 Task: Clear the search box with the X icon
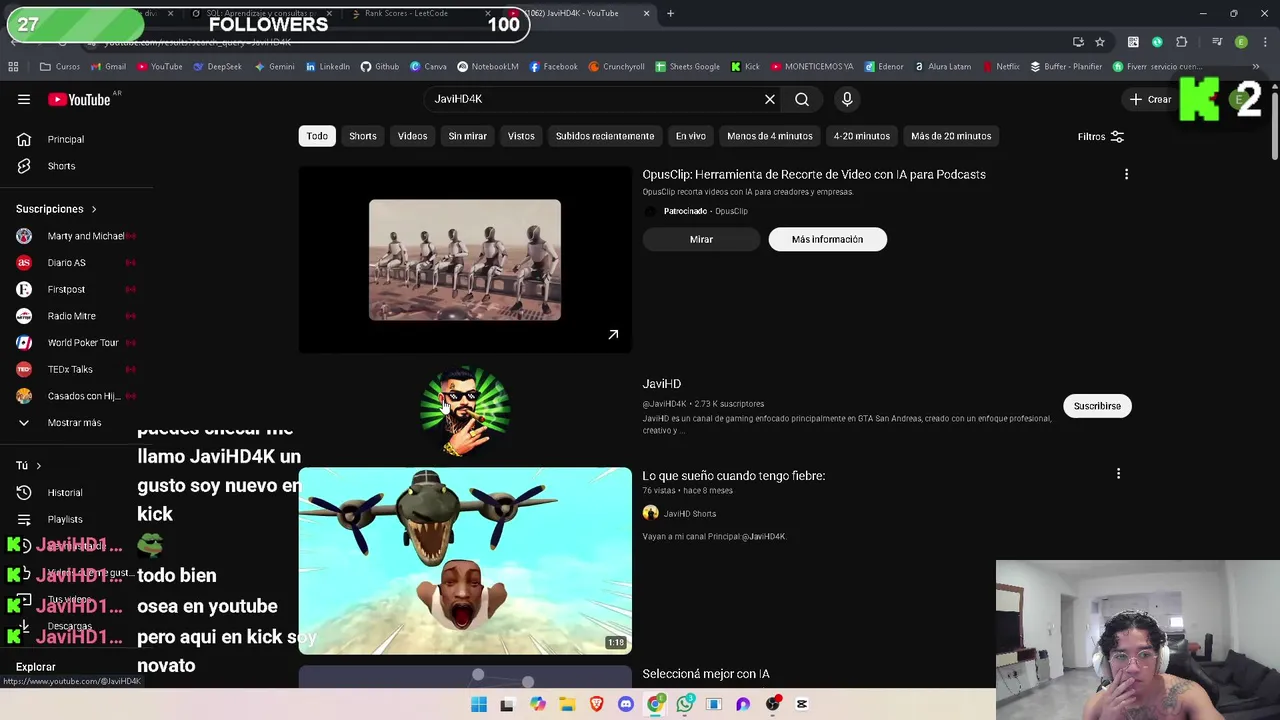tap(770, 99)
